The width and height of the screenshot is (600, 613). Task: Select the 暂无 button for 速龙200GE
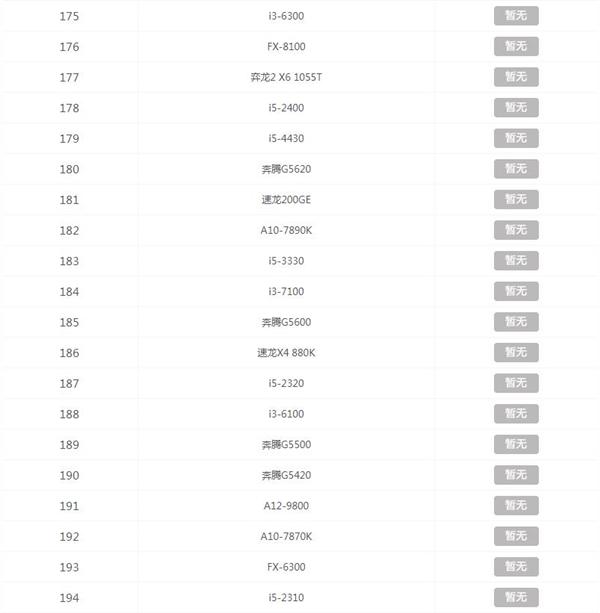click(x=515, y=199)
